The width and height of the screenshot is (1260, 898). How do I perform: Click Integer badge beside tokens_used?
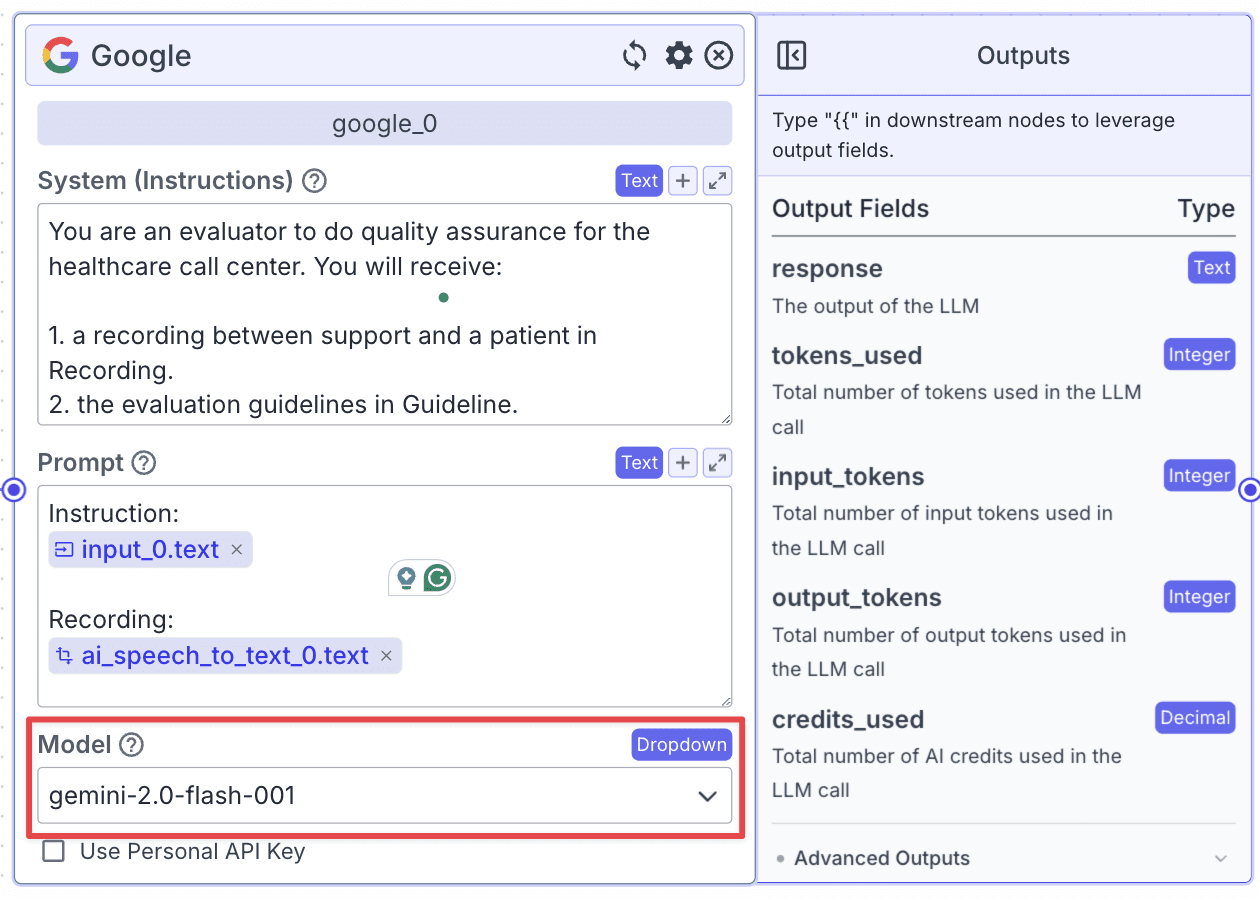(1200, 355)
